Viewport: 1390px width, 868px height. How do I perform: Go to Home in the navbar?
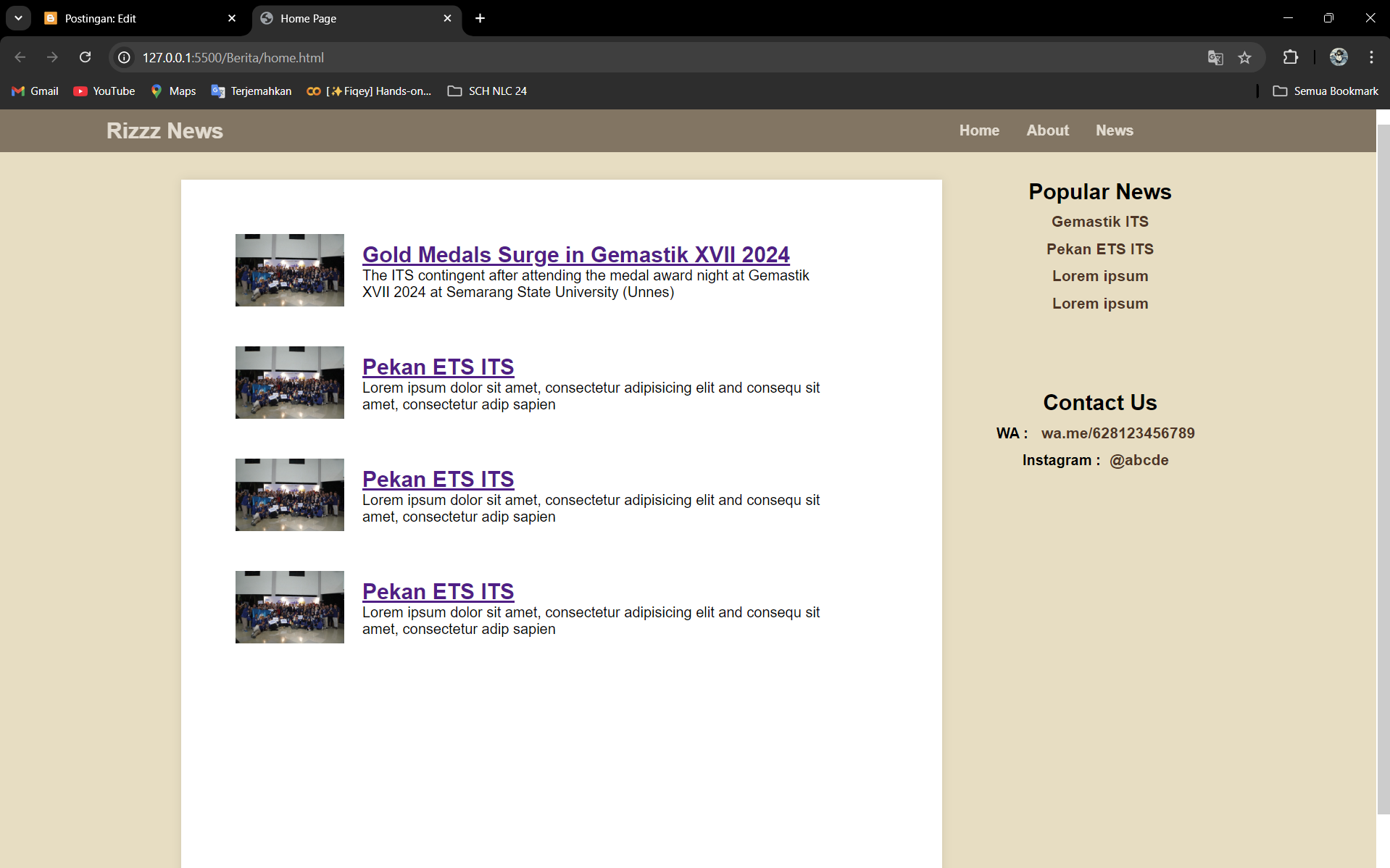(979, 130)
